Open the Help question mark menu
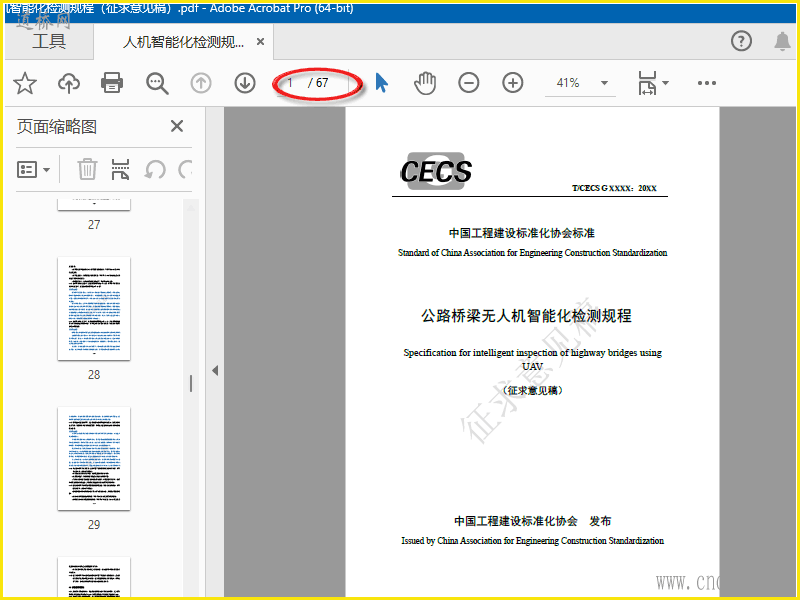Viewport: 800px width, 600px height. point(741,41)
